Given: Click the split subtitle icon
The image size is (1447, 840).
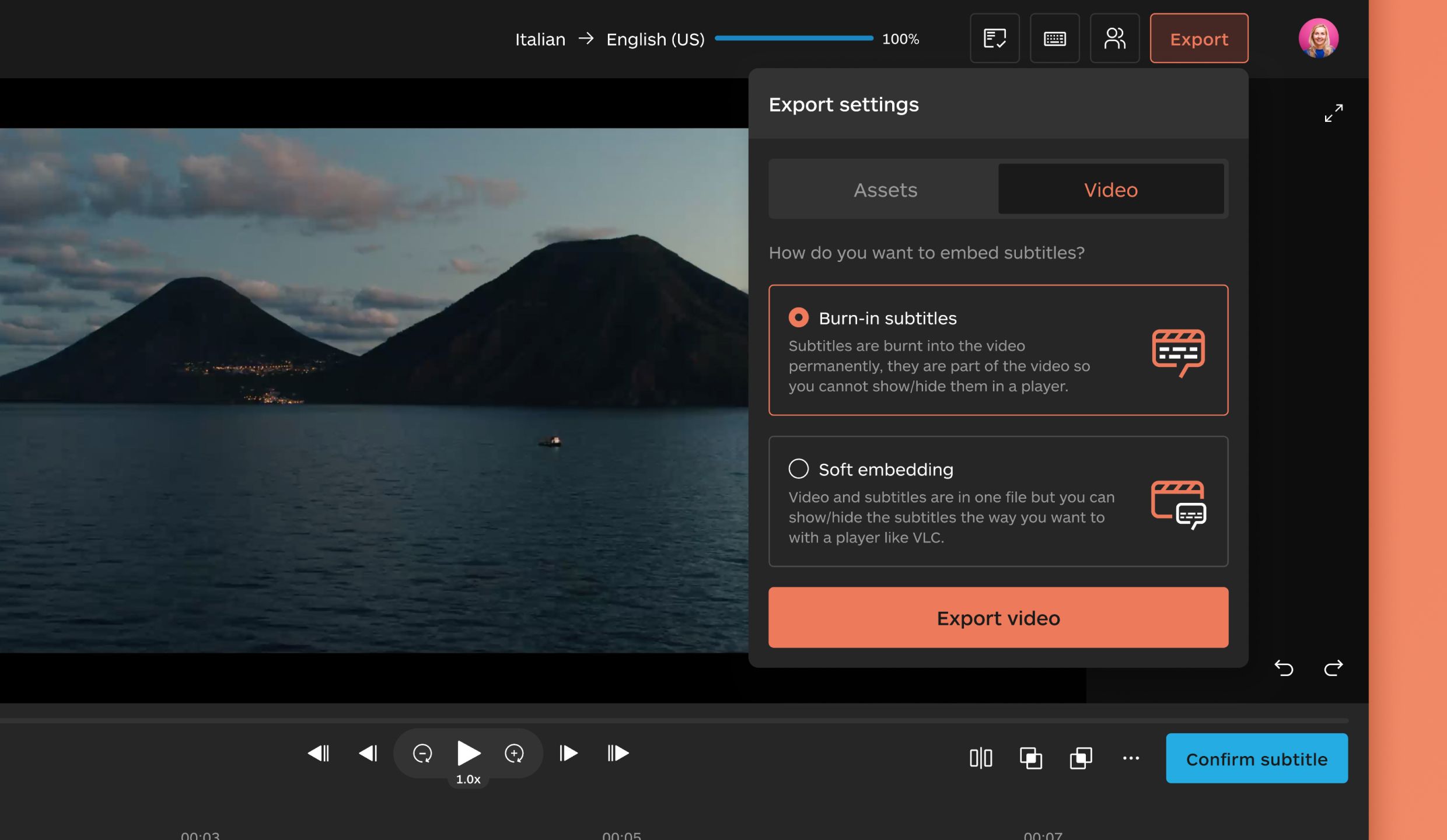Looking at the screenshot, I should click(x=981, y=758).
